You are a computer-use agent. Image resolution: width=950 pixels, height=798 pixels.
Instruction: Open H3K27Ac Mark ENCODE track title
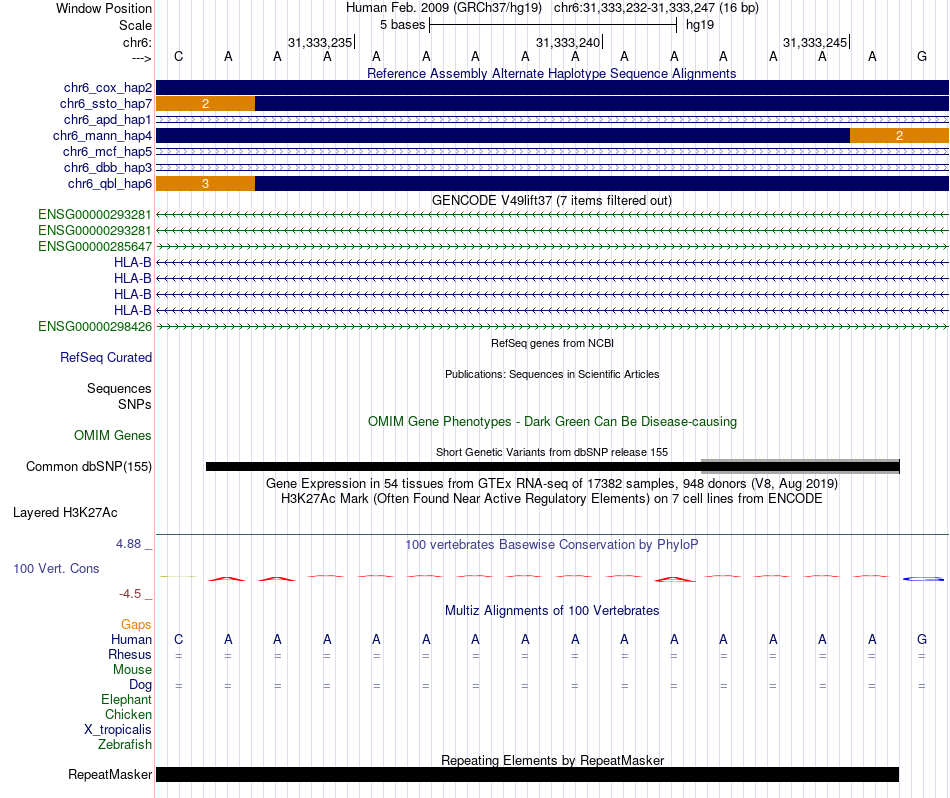[552, 499]
